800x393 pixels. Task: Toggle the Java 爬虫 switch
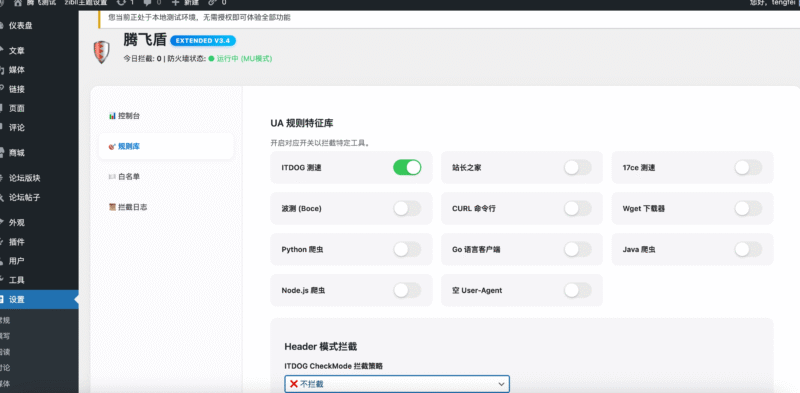tap(748, 249)
